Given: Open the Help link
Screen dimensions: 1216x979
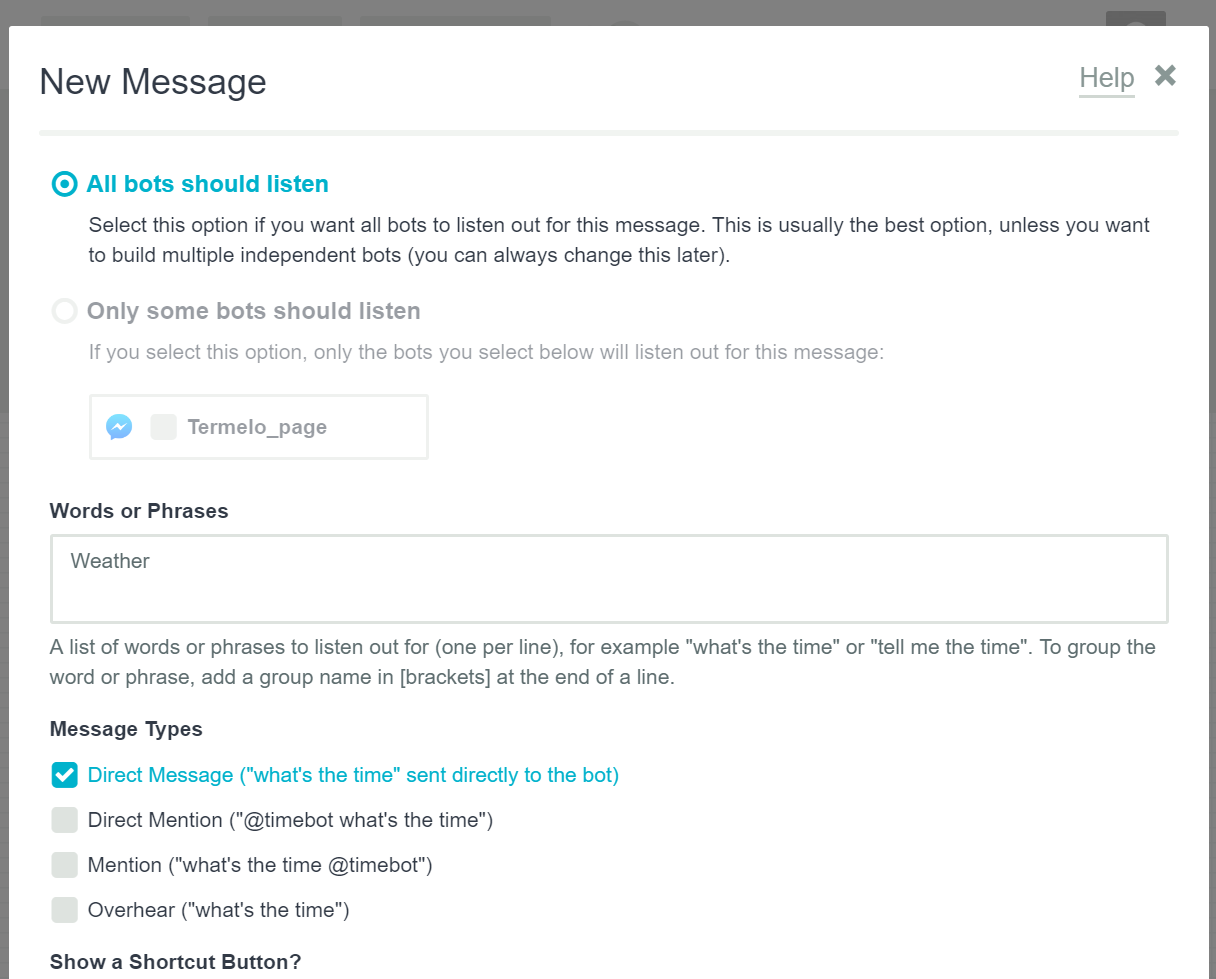Looking at the screenshot, I should 1107,78.
